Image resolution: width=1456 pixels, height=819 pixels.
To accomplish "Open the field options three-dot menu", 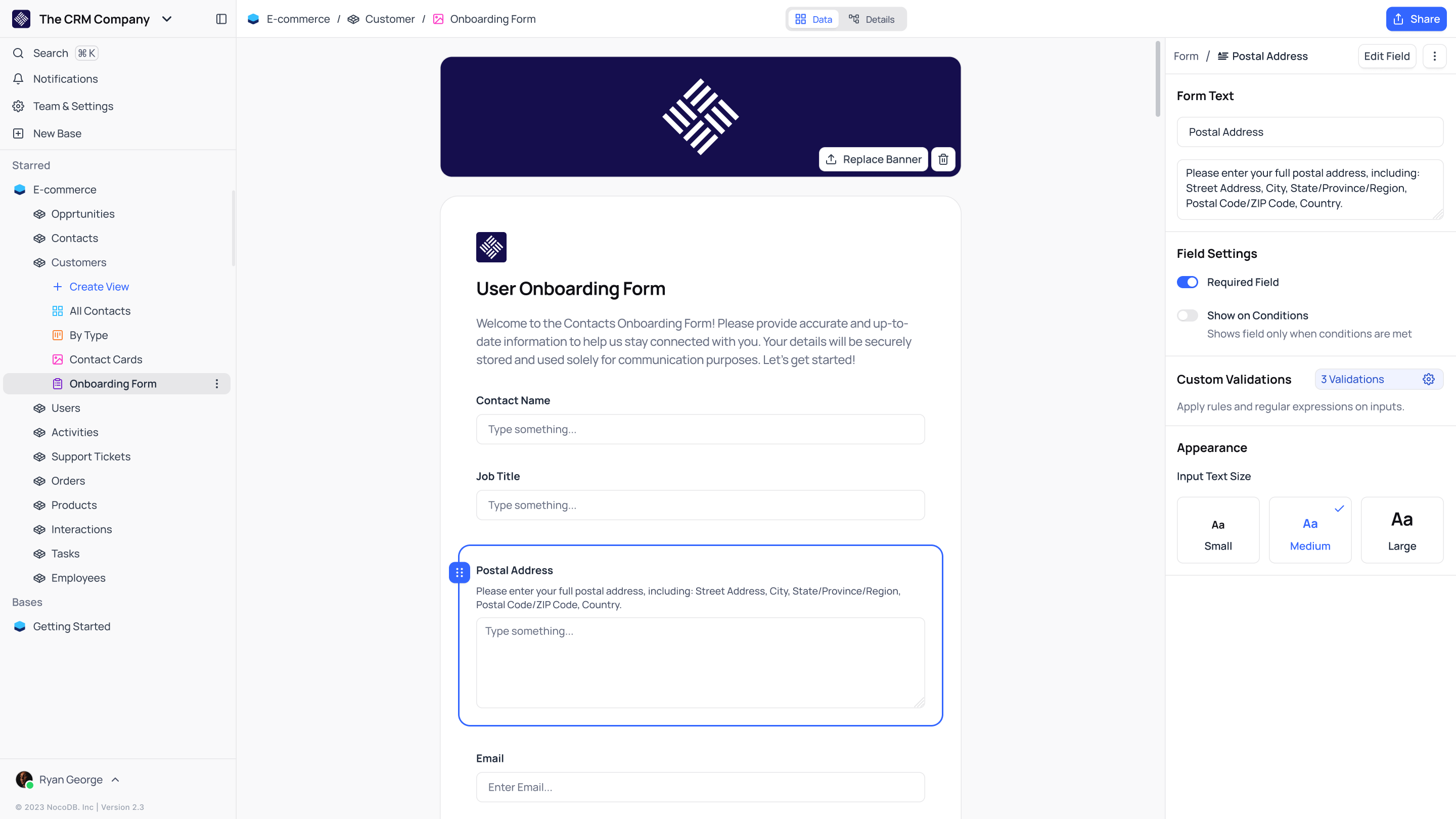I will tap(1434, 56).
